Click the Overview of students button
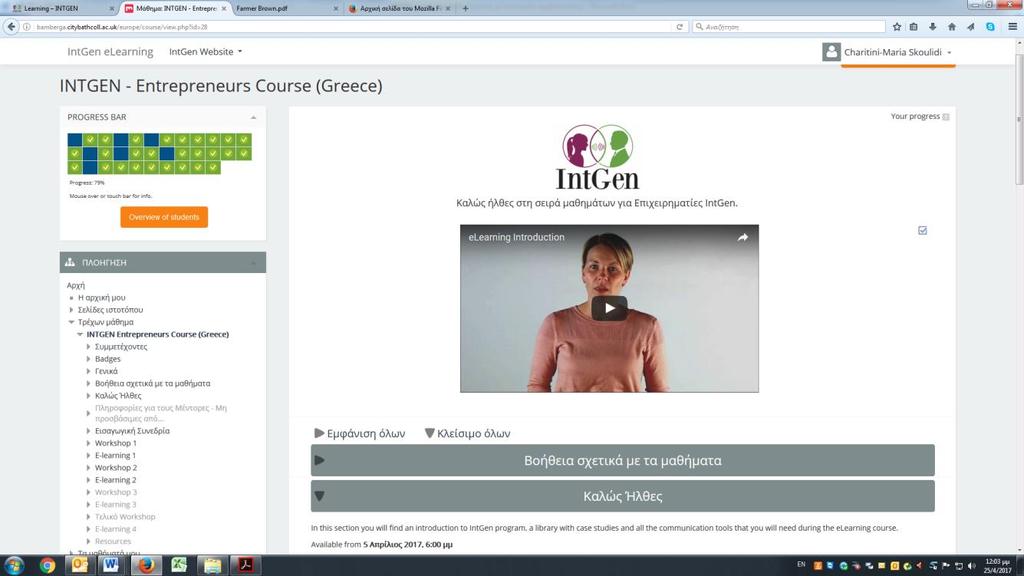Screen dimensions: 1024x576 tap(164, 217)
